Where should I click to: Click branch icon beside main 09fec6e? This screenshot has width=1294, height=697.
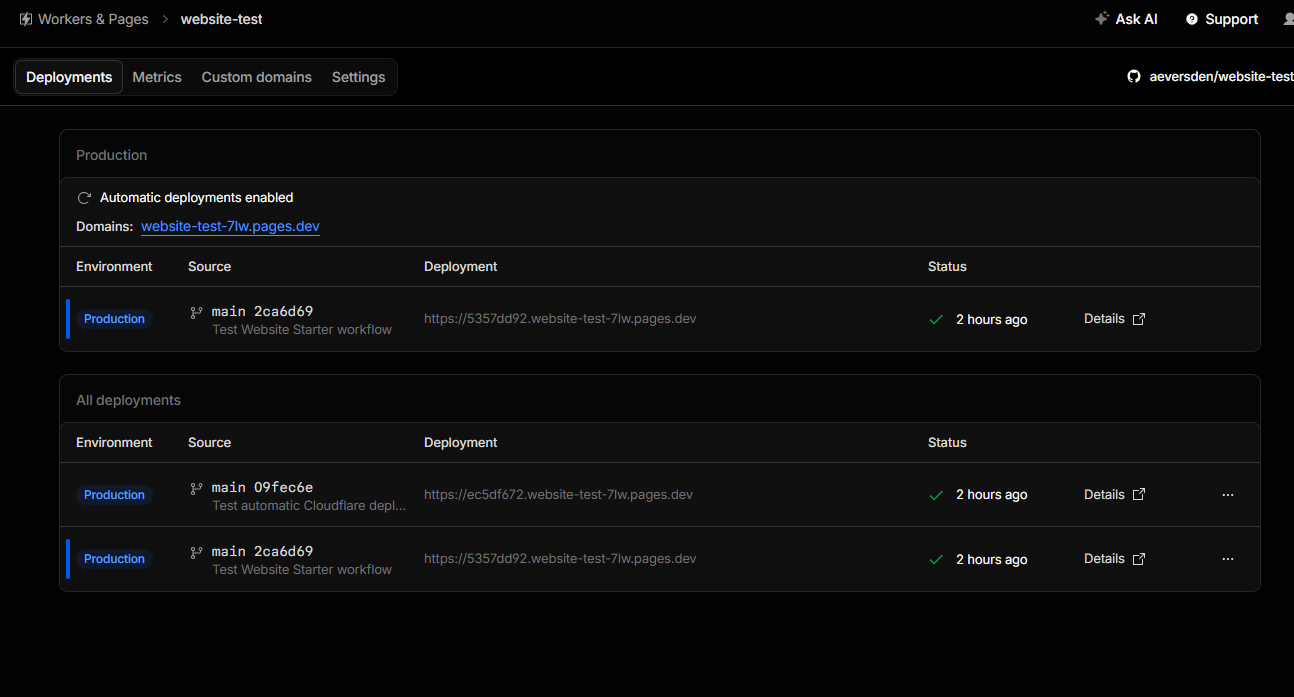196,488
